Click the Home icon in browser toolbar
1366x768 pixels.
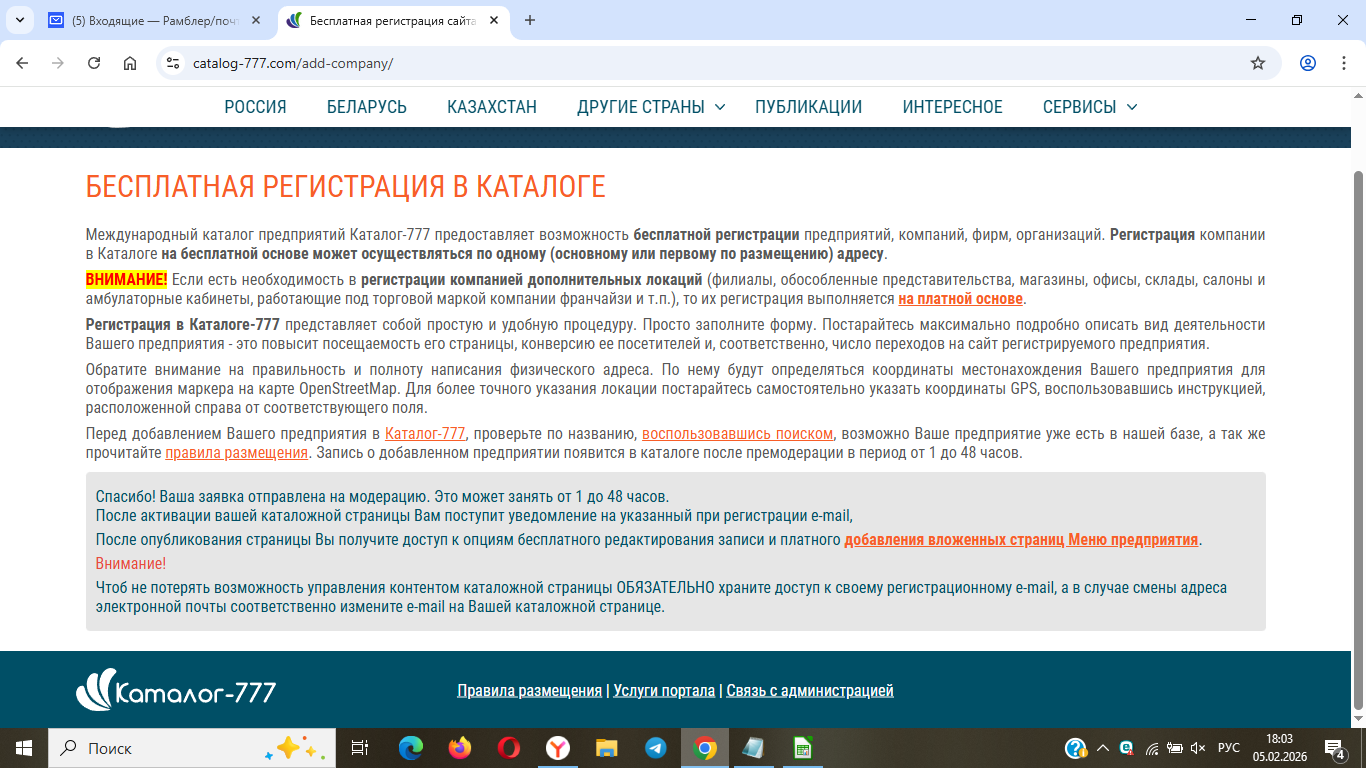(x=130, y=63)
